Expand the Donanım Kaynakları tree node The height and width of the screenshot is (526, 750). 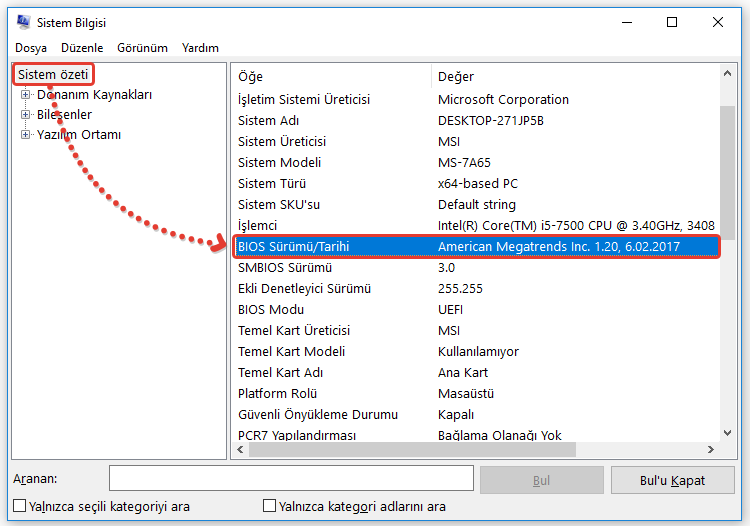click(26, 95)
